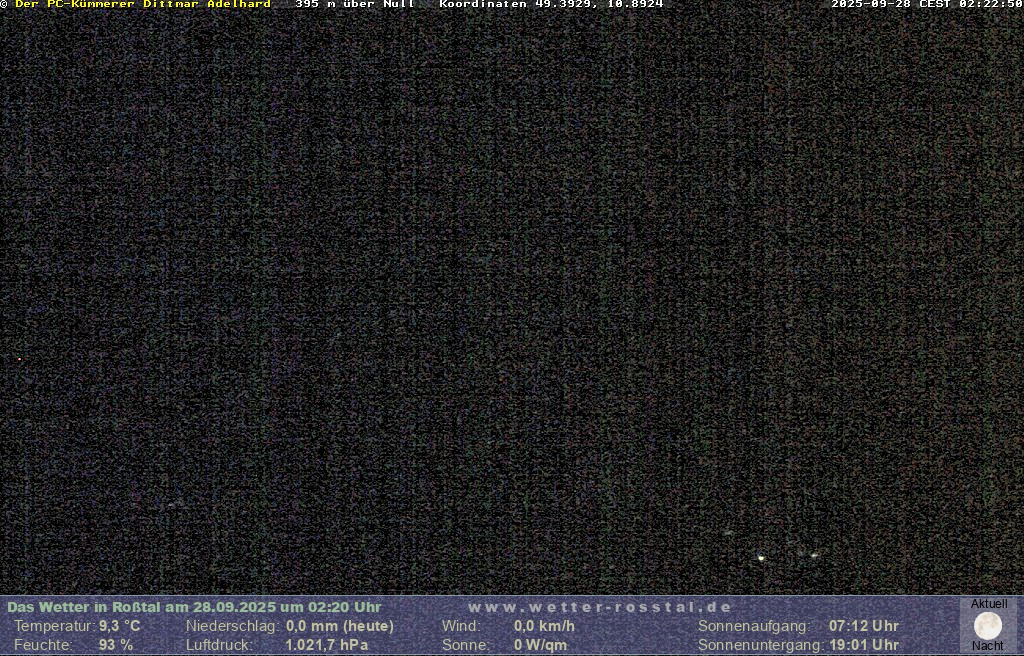Click the 'Nacht' label below the moon
This screenshot has height=656, width=1024.
pos(988,646)
